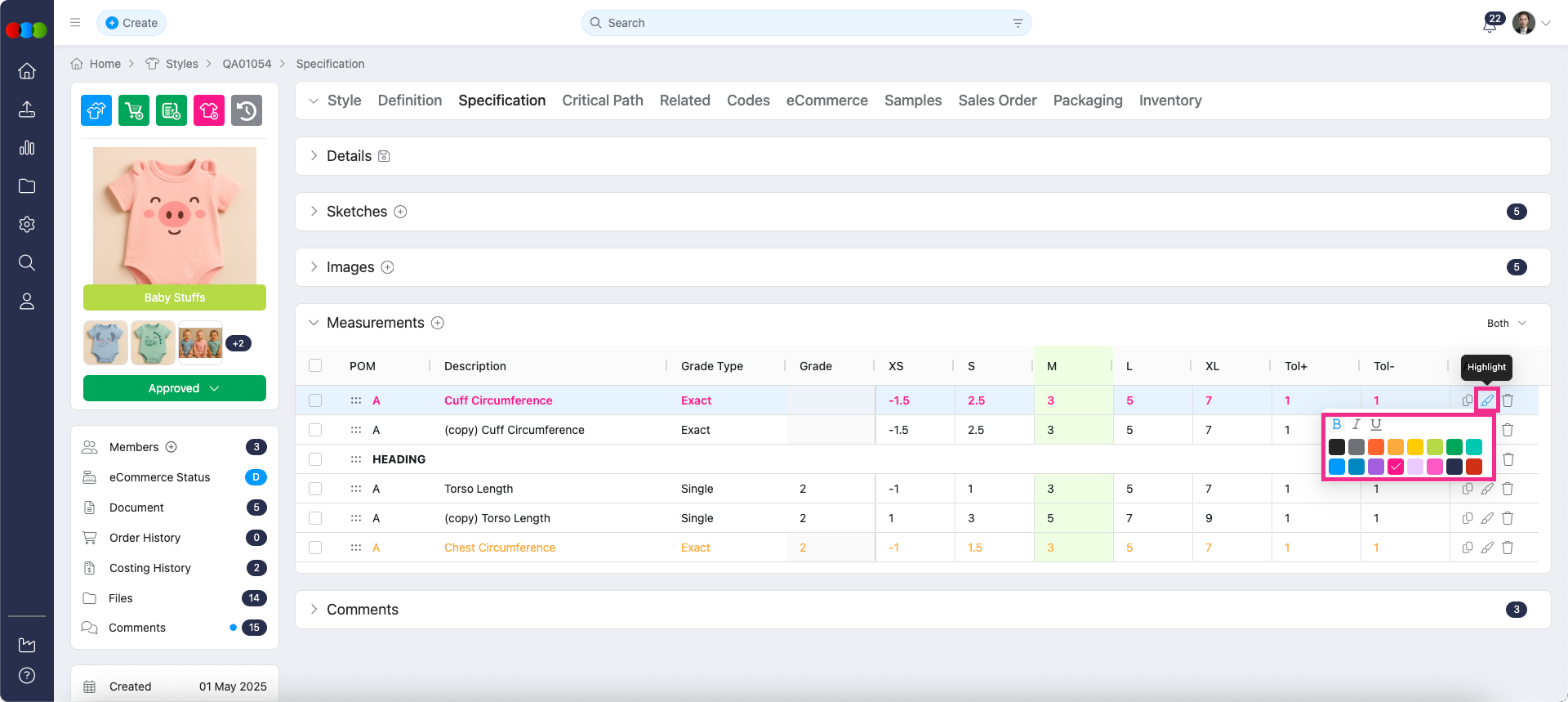
Task: Expand the Sketches section
Action: pyautogui.click(x=314, y=212)
